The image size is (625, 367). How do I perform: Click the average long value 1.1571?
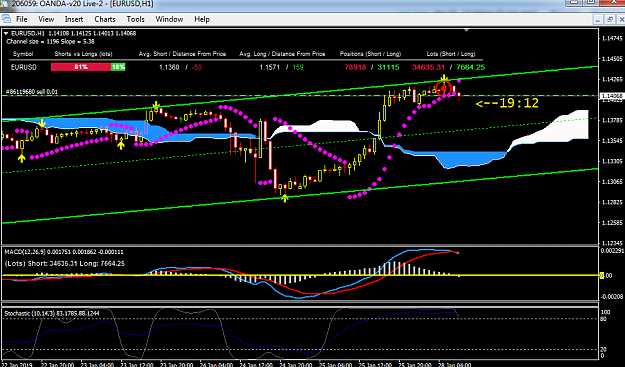pos(269,67)
